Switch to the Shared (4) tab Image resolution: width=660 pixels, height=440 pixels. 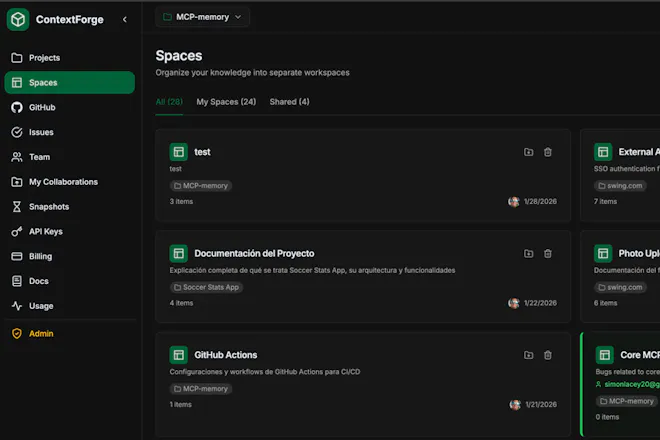coord(290,102)
